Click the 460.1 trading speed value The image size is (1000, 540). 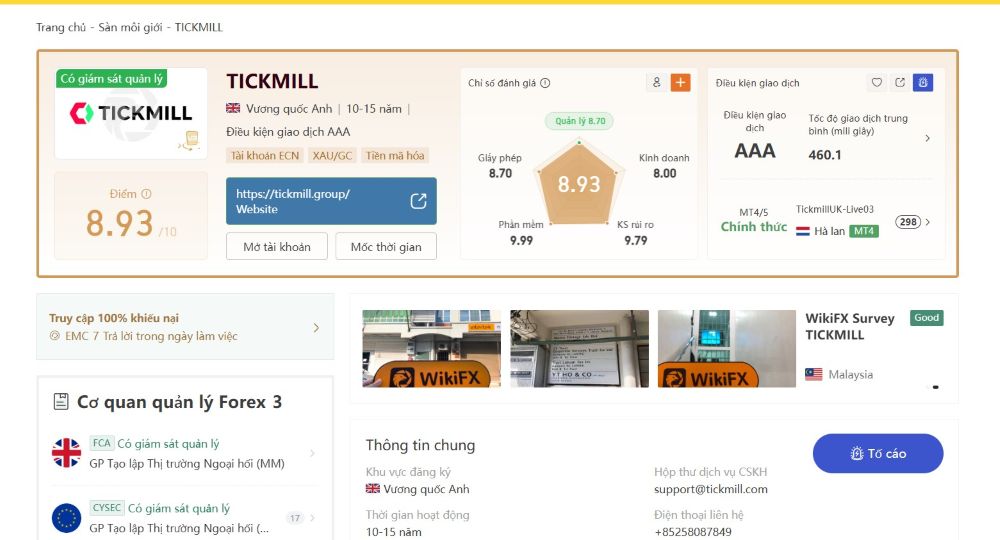(825, 155)
